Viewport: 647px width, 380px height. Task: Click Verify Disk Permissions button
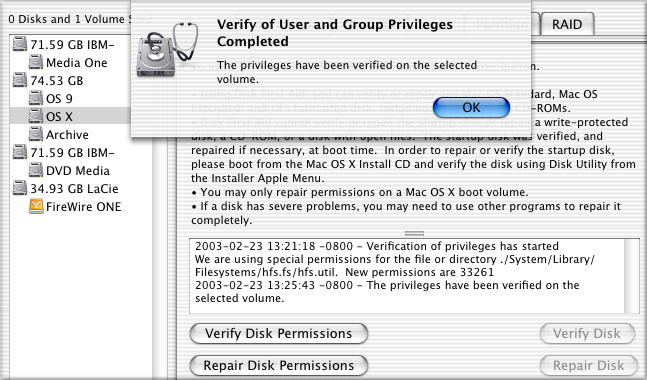[x=279, y=333]
